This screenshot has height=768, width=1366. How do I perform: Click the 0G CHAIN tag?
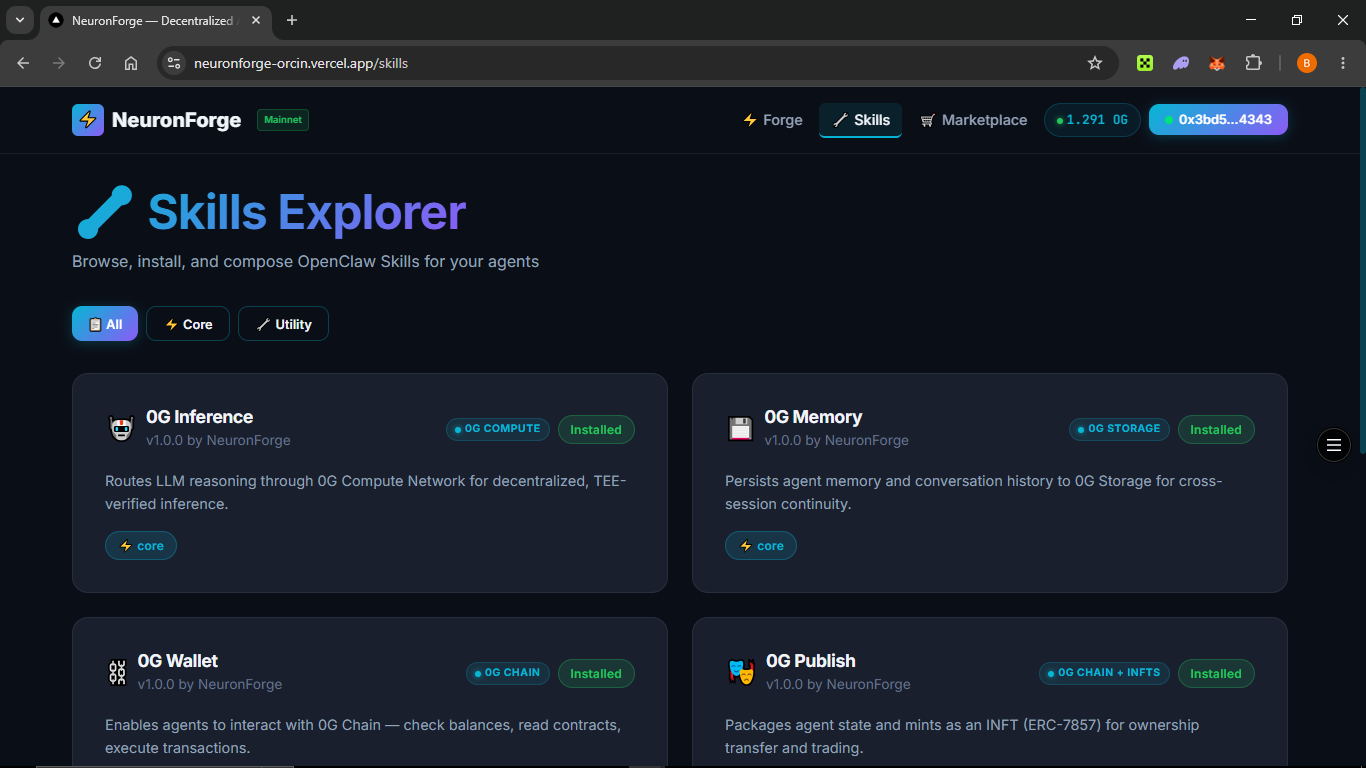tap(508, 673)
